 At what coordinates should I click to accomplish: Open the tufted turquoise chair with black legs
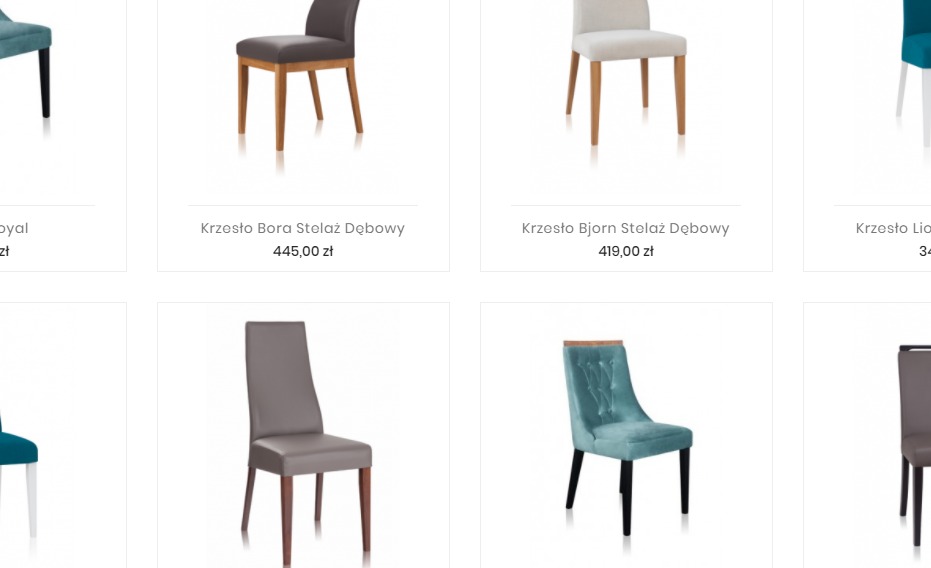click(x=627, y=438)
